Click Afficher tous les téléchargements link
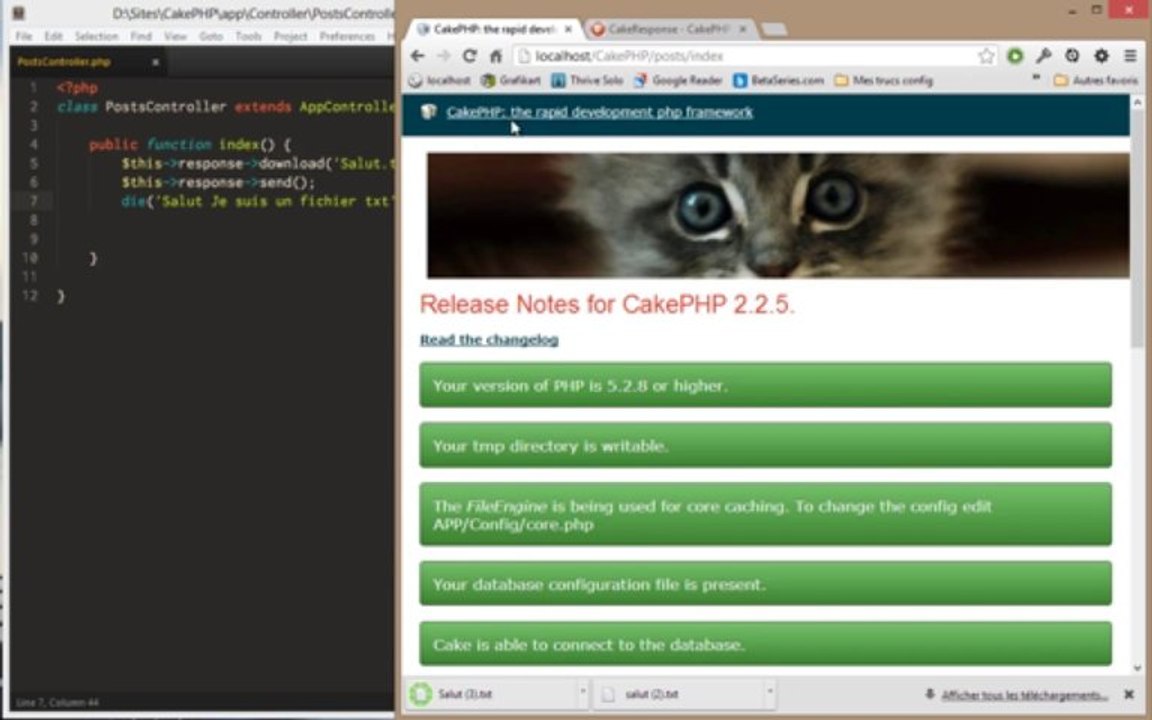The height and width of the screenshot is (720, 1152). point(1024,695)
